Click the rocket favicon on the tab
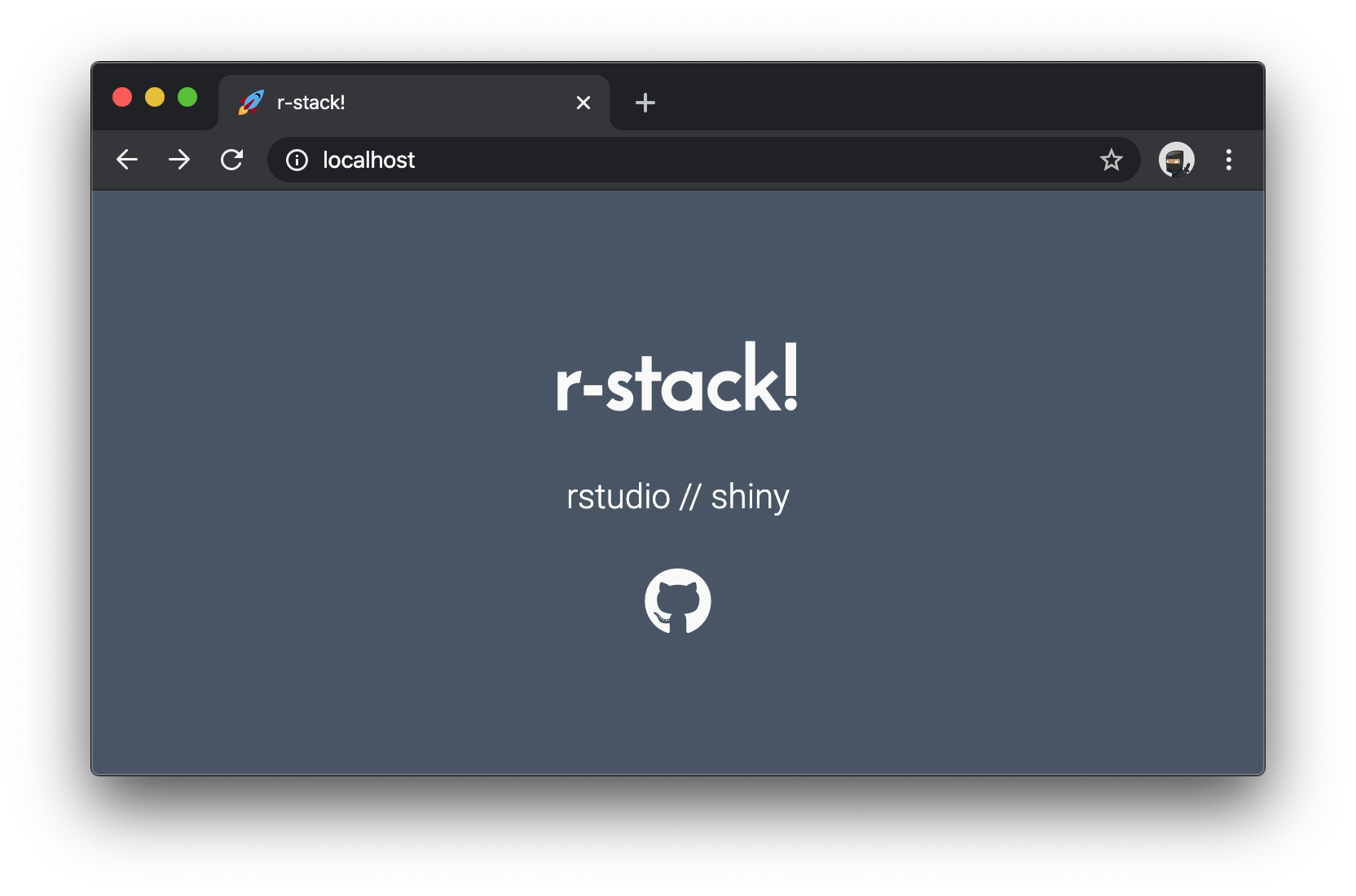 point(251,103)
